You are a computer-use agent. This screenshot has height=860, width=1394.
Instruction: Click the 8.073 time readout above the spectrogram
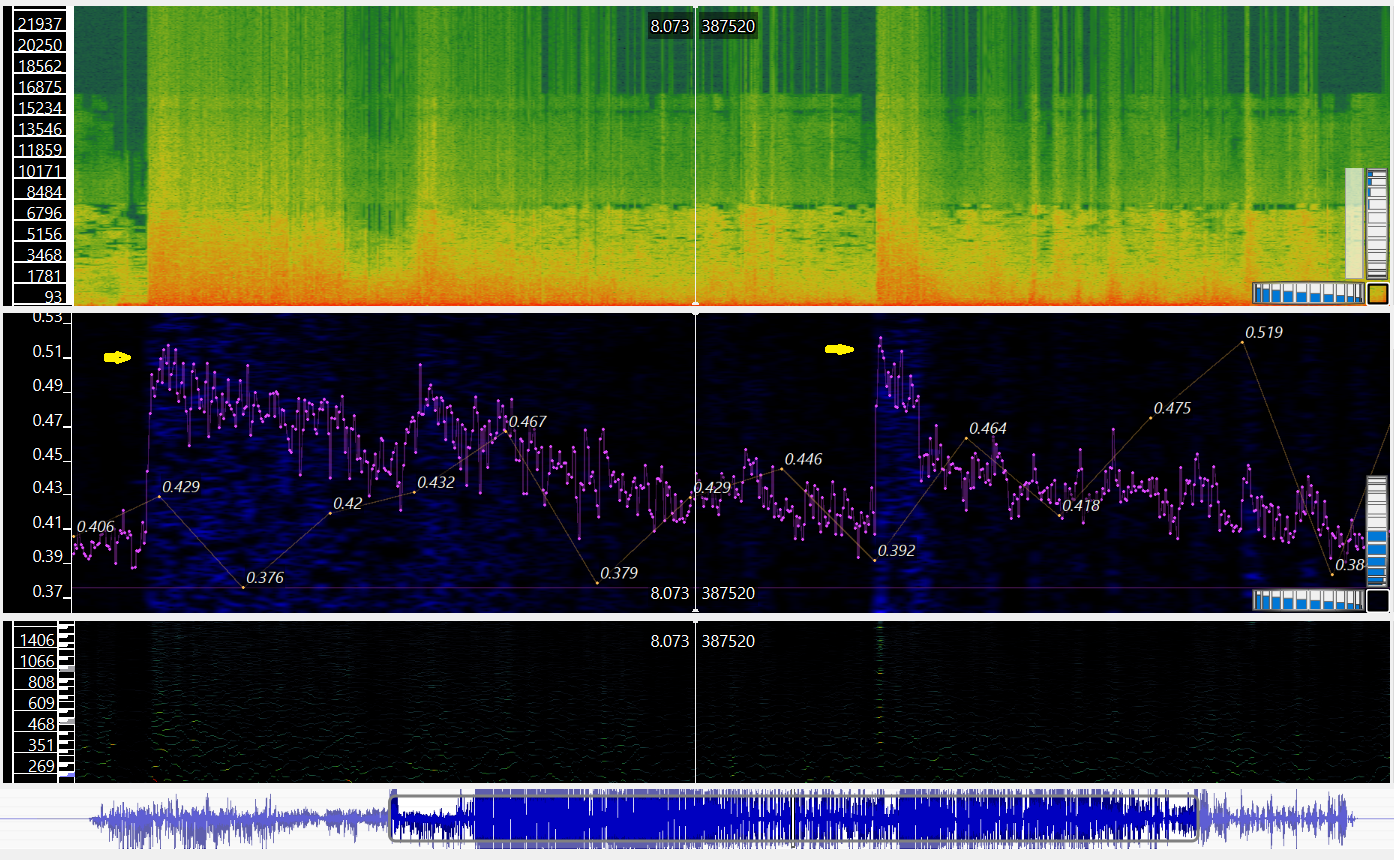pos(670,26)
